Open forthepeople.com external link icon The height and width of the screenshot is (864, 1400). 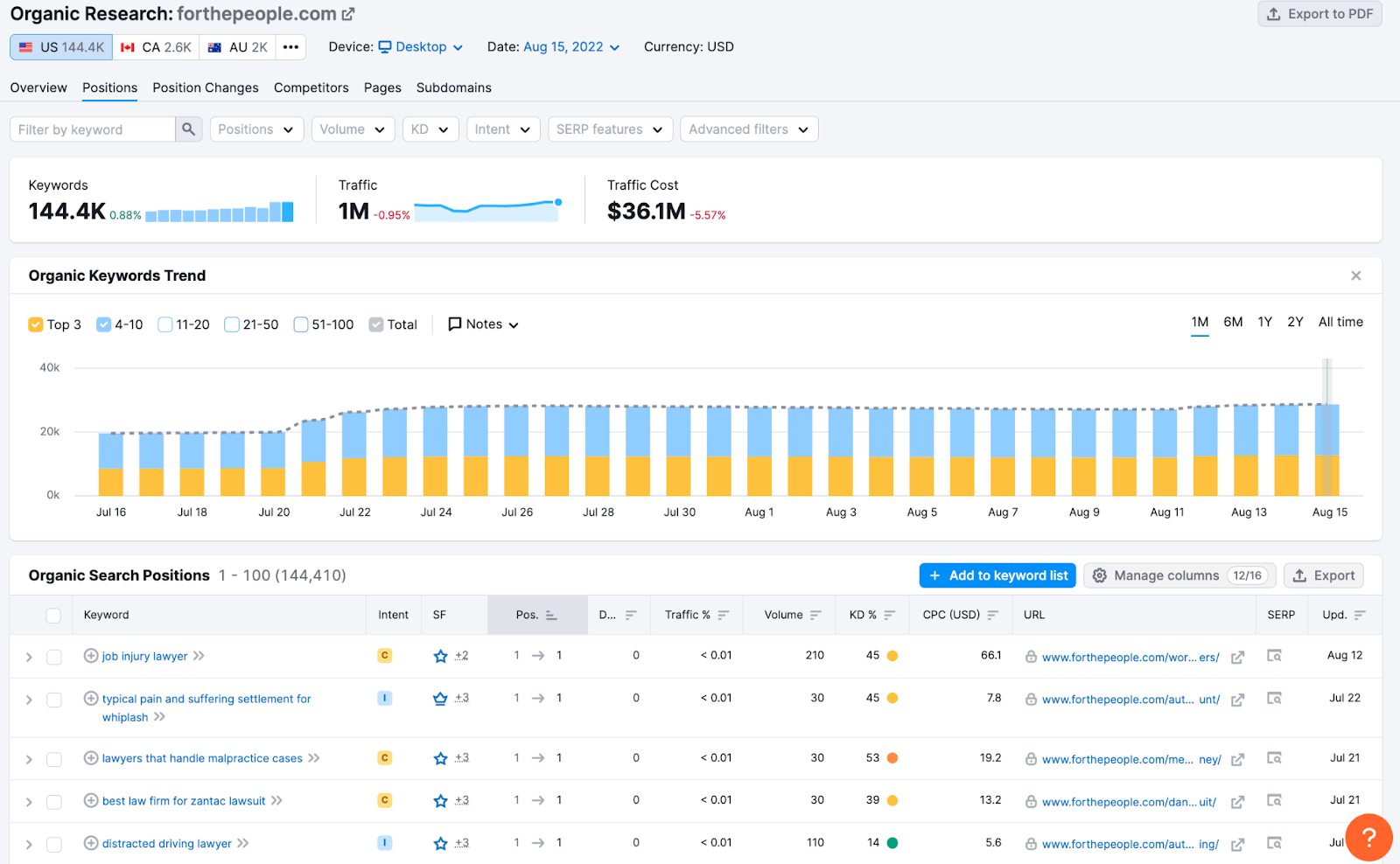click(348, 14)
